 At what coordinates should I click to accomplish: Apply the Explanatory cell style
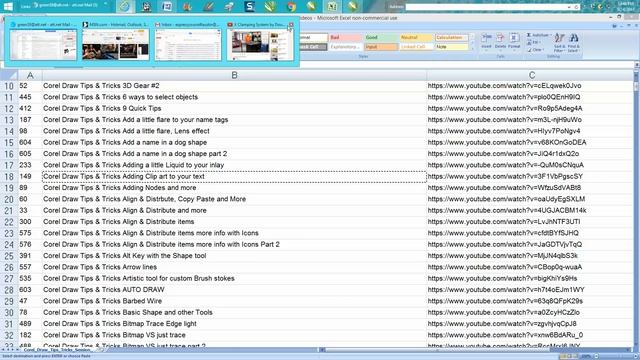point(345,47)
